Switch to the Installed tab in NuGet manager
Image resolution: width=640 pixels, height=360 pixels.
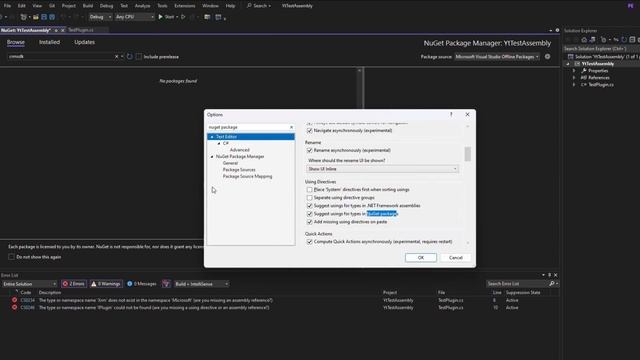(x=49, y=42)
